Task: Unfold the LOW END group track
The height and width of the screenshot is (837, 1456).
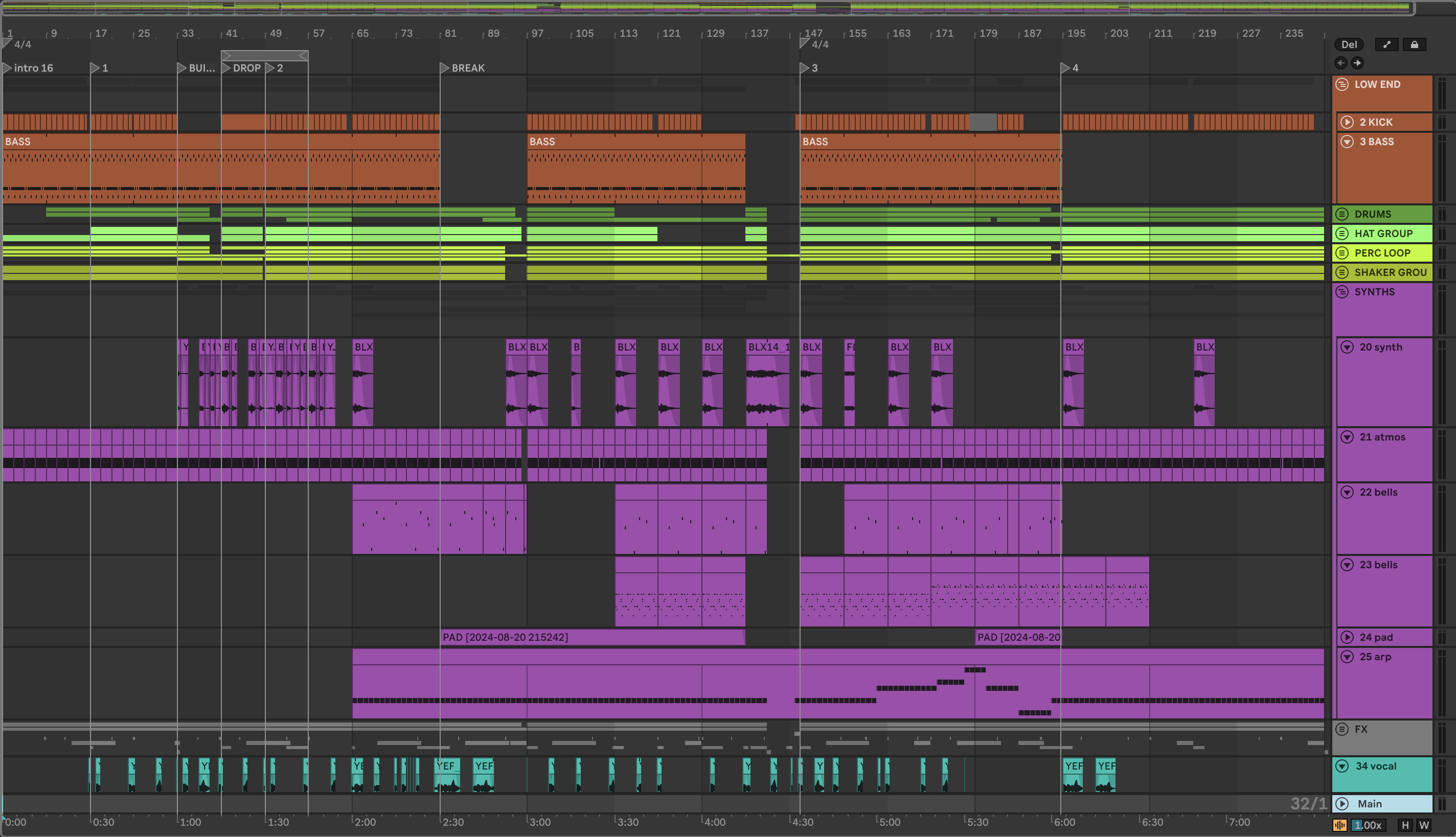Action: [x=1341, y=84]
